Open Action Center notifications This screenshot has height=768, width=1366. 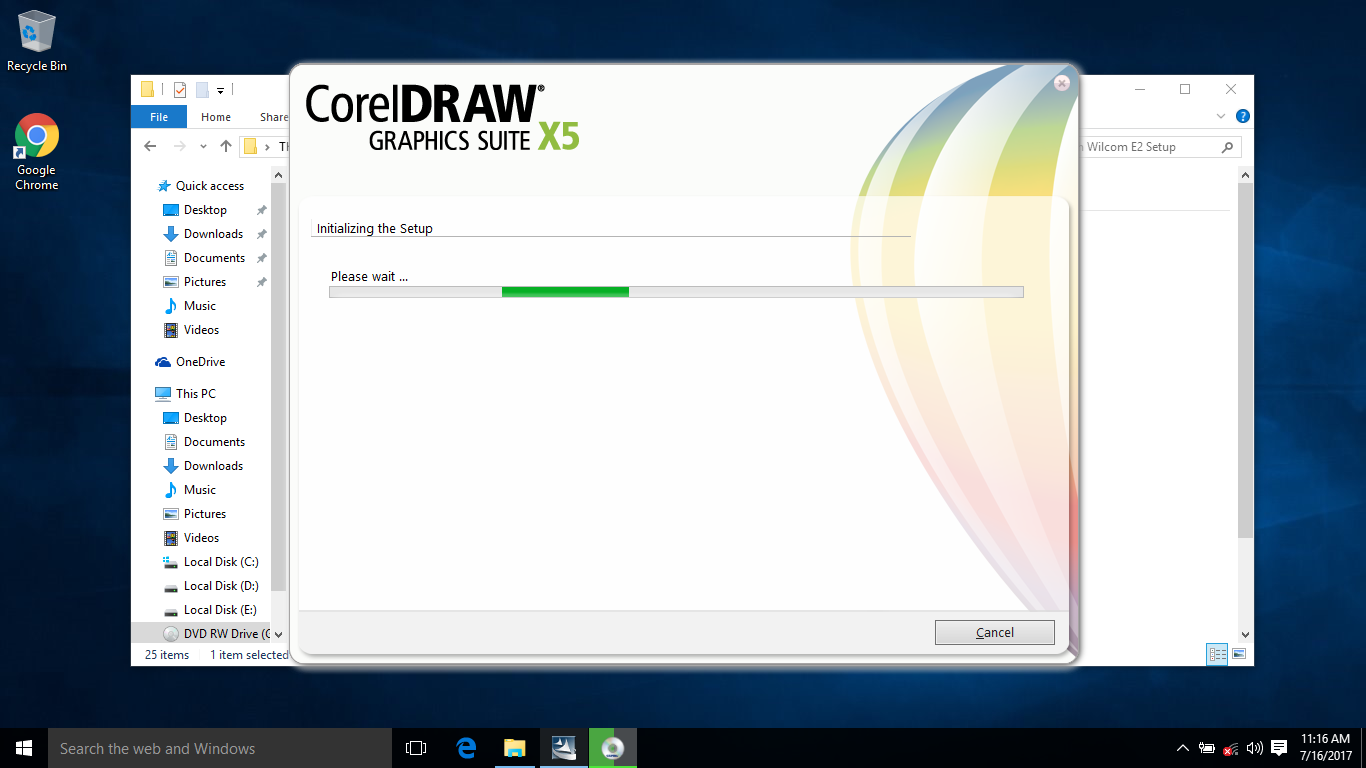pos(1279,748)
